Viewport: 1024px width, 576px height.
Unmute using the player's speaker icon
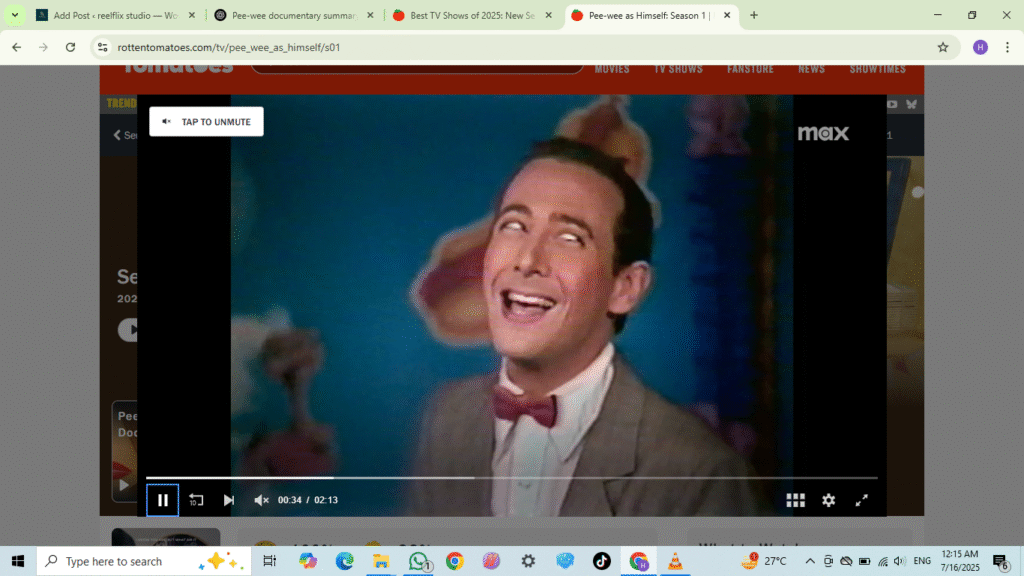261,500
